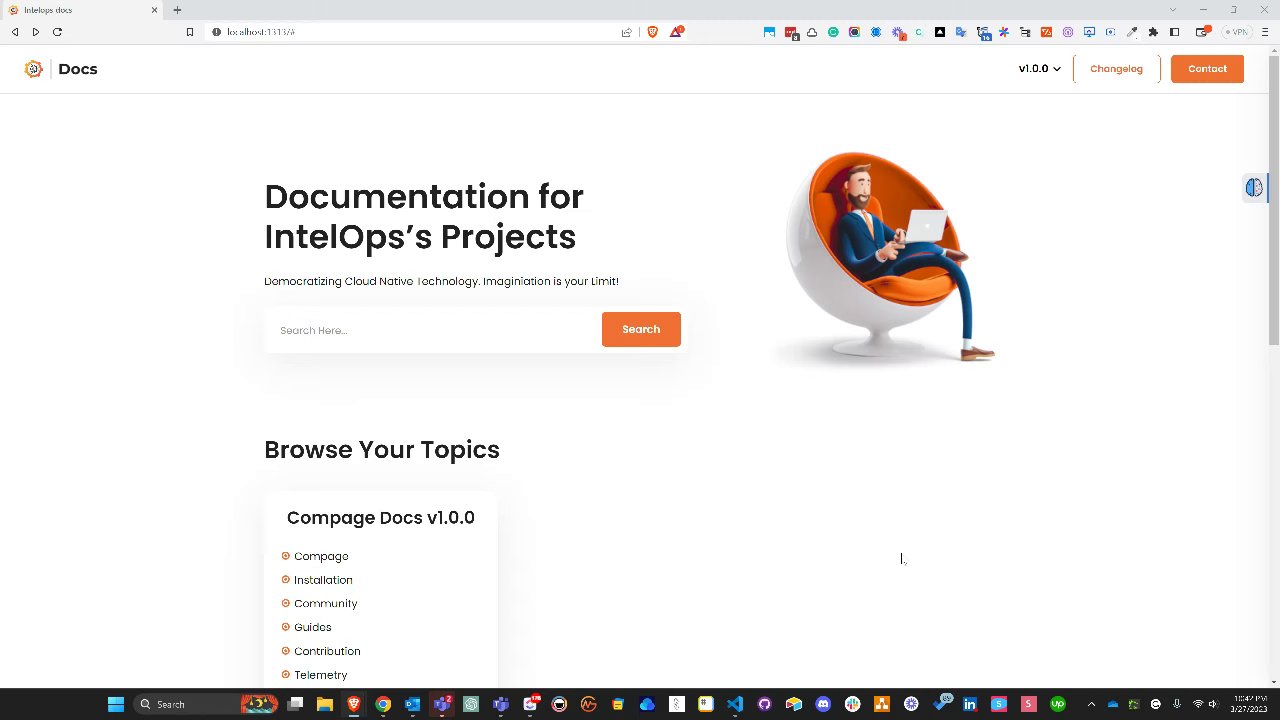Select the Intelops docs browser tab
This screenshot has width=1280, height=720.
pyautogui.click(x=84, y=10)
